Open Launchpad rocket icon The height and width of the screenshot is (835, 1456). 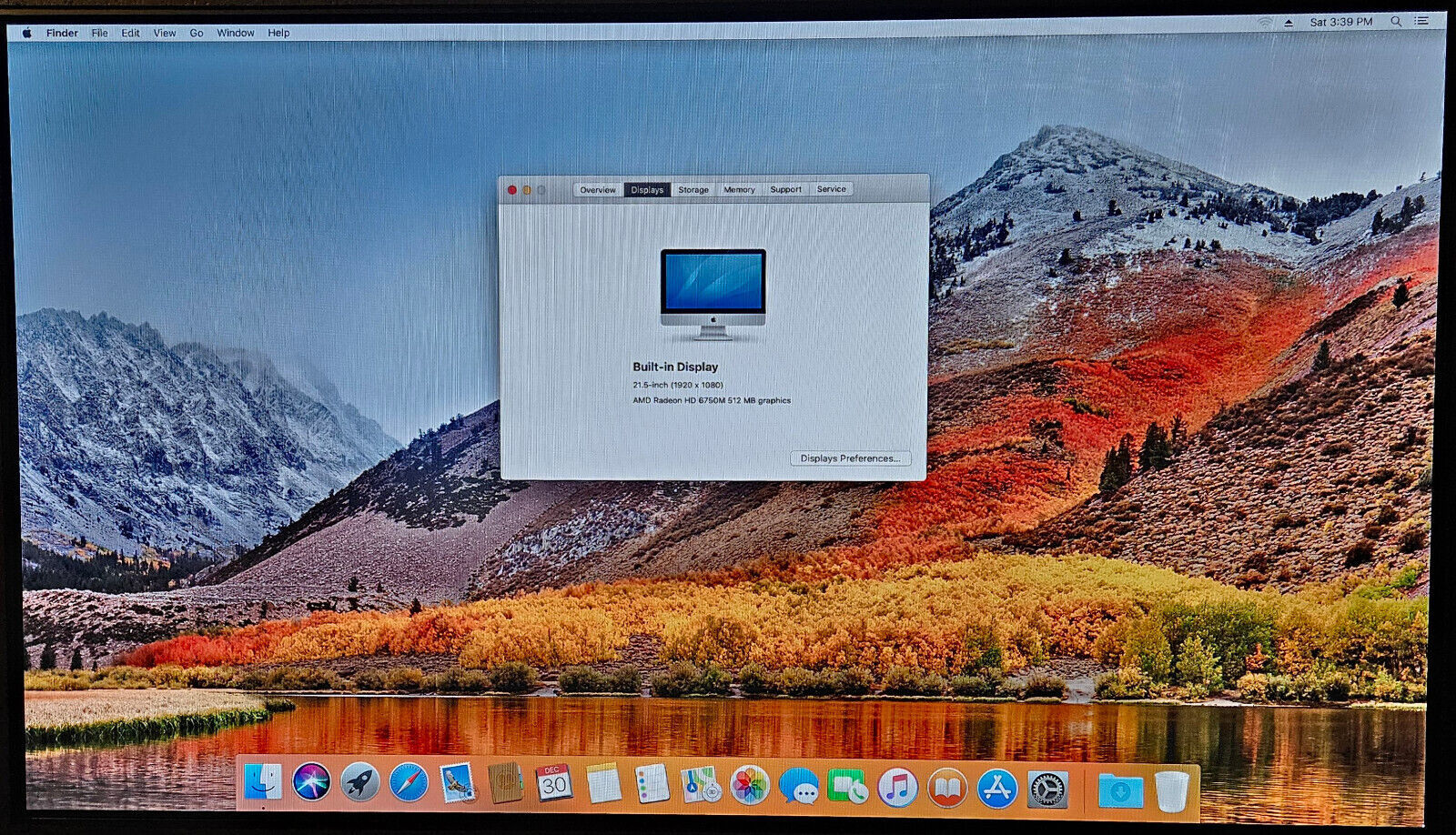[359, 781]
